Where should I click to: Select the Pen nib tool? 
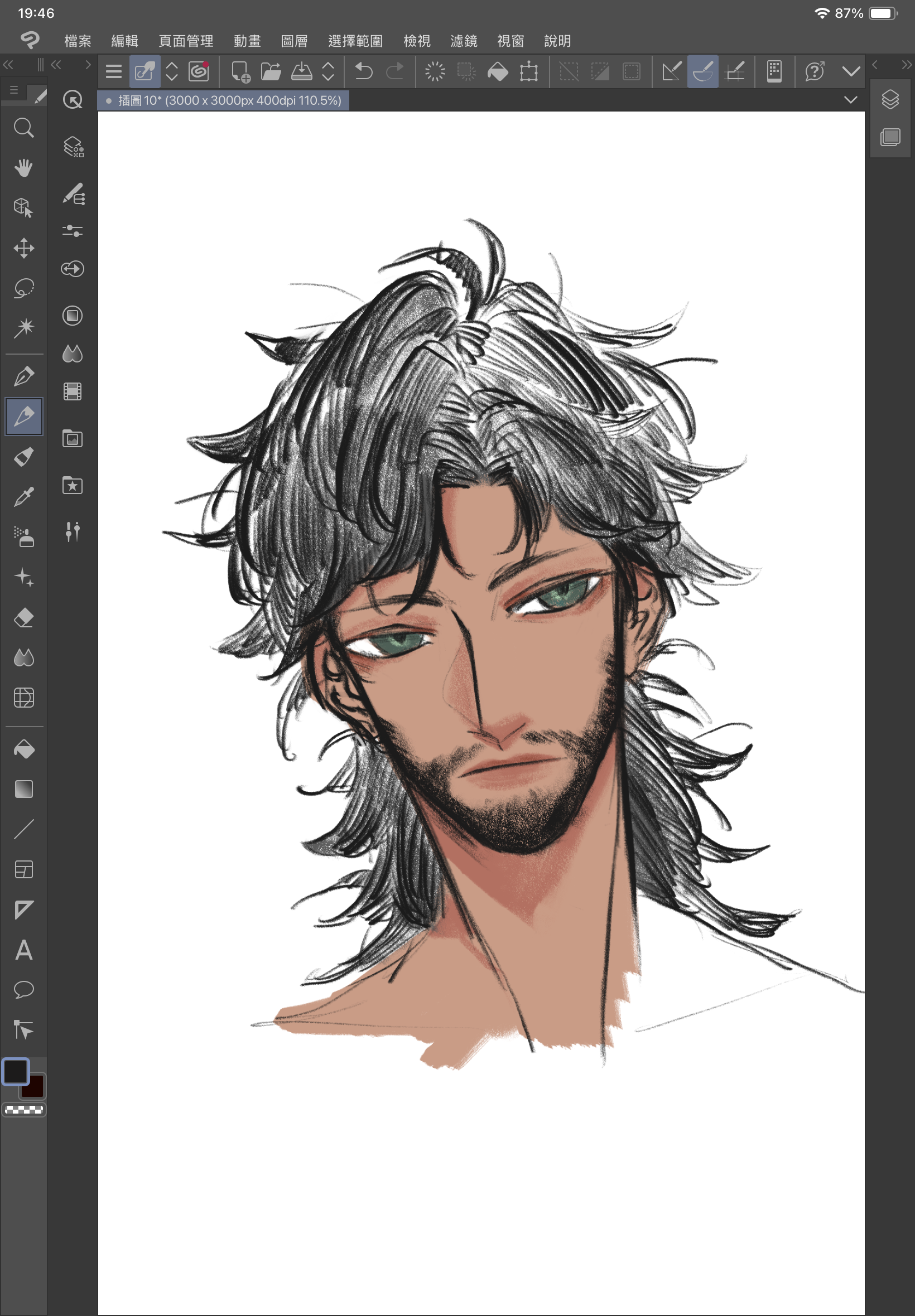coord(23,376)
